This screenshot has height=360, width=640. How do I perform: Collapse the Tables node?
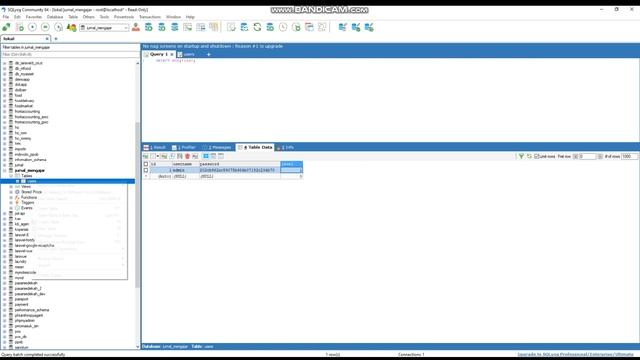[11, 176]
